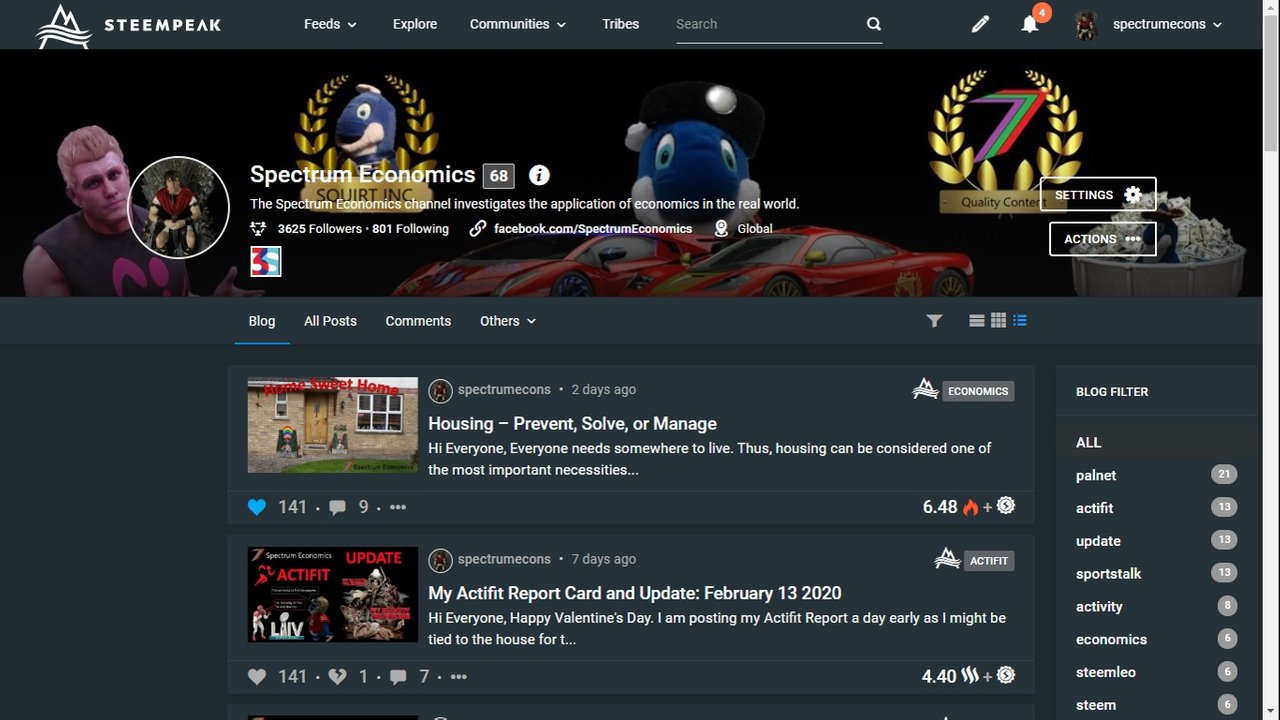Expand the Feeds dropdown
This screenshot has height=720, width=1280.
(x=330, y=24)
